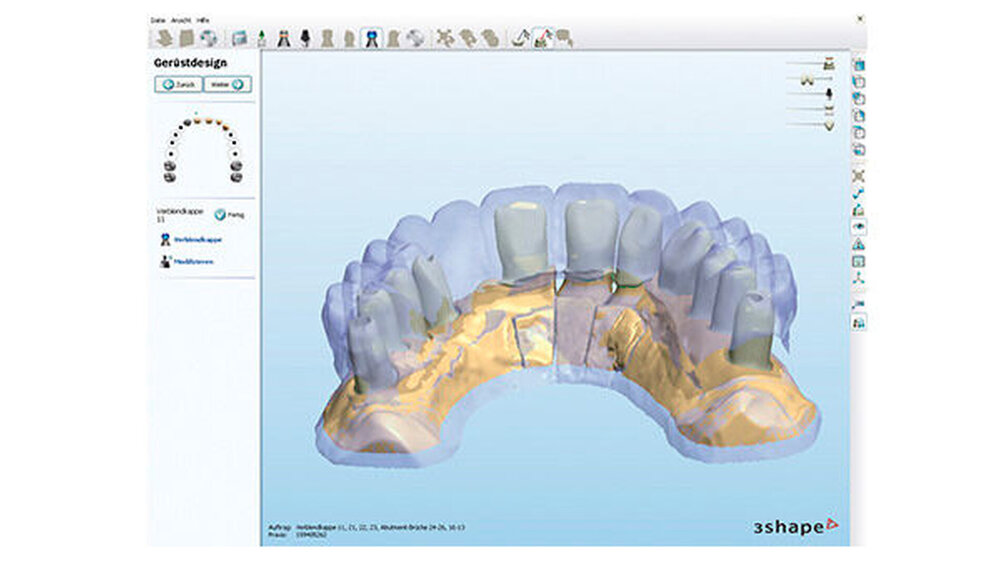
Task: Click the black implant abutment toolbar icon
Action: [305, 39]
